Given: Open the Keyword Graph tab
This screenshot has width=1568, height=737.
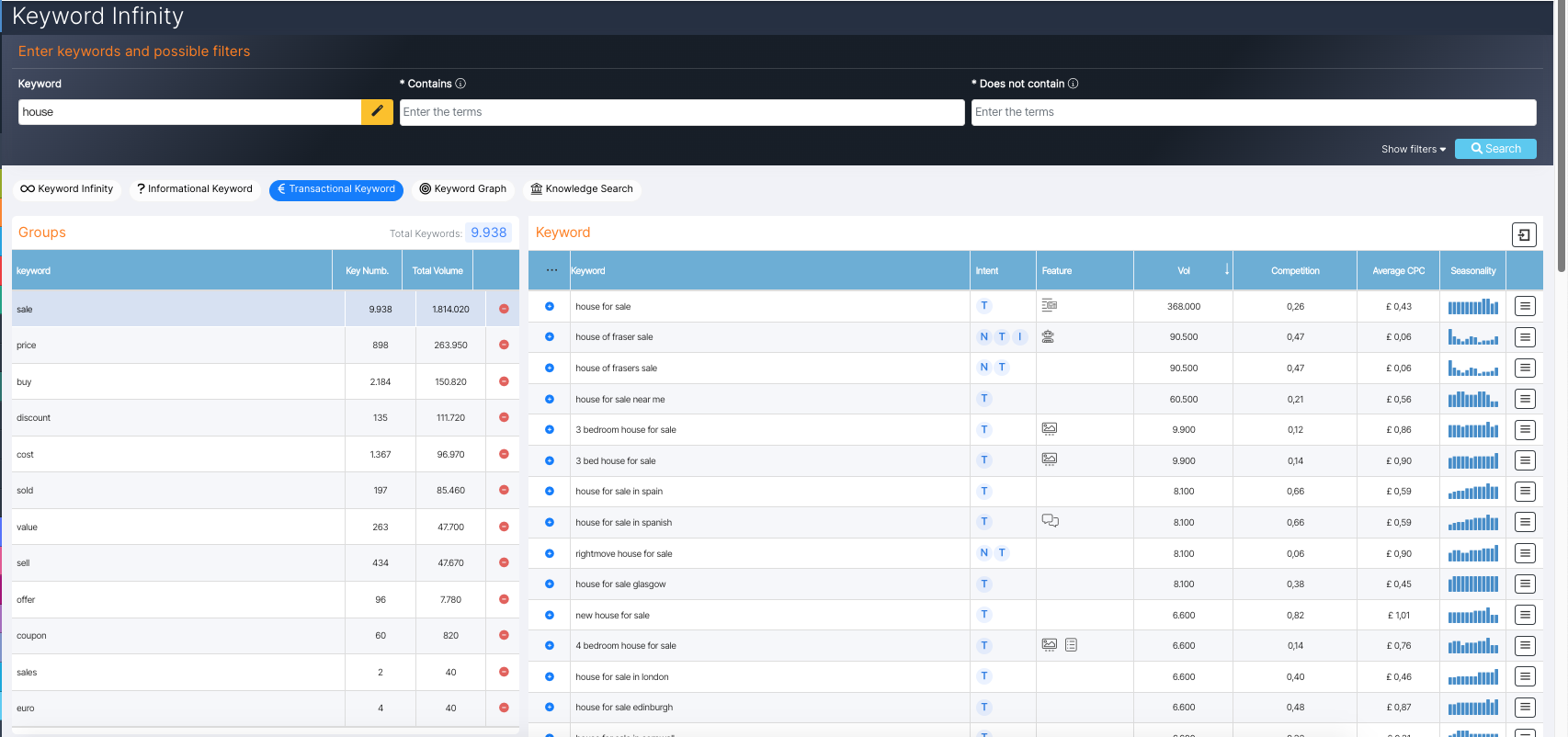Looking at the screenshot, I should tap(463, 188).
